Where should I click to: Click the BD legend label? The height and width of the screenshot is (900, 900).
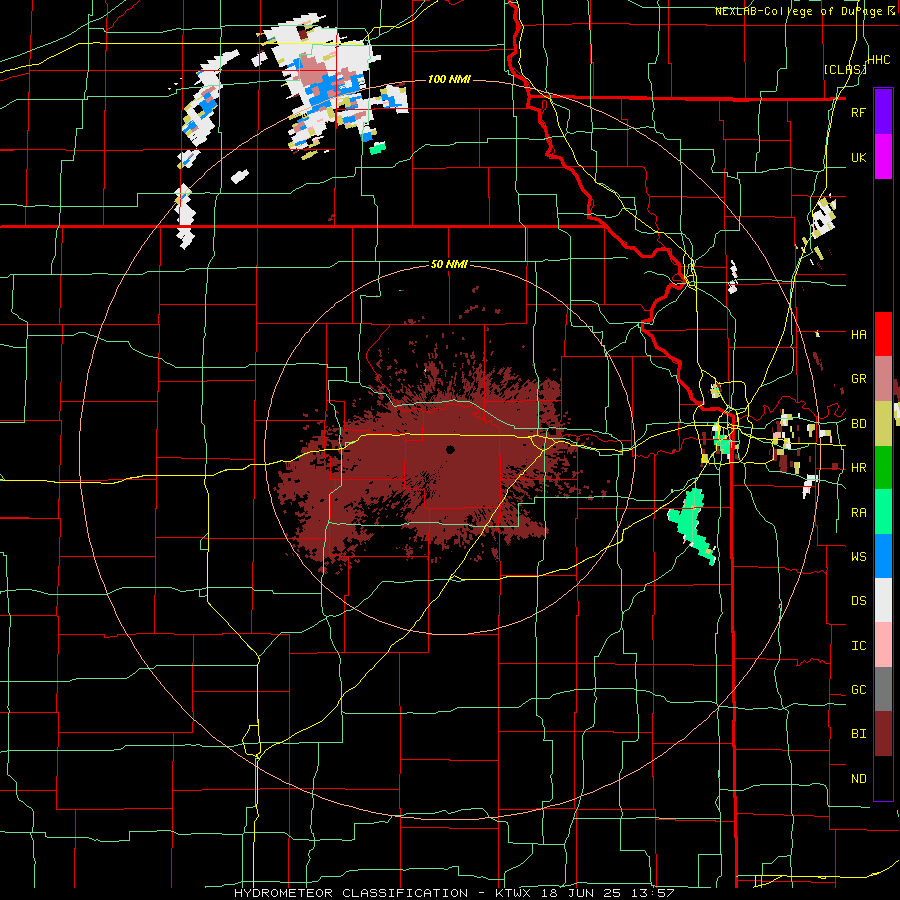[x=858, y=424]
